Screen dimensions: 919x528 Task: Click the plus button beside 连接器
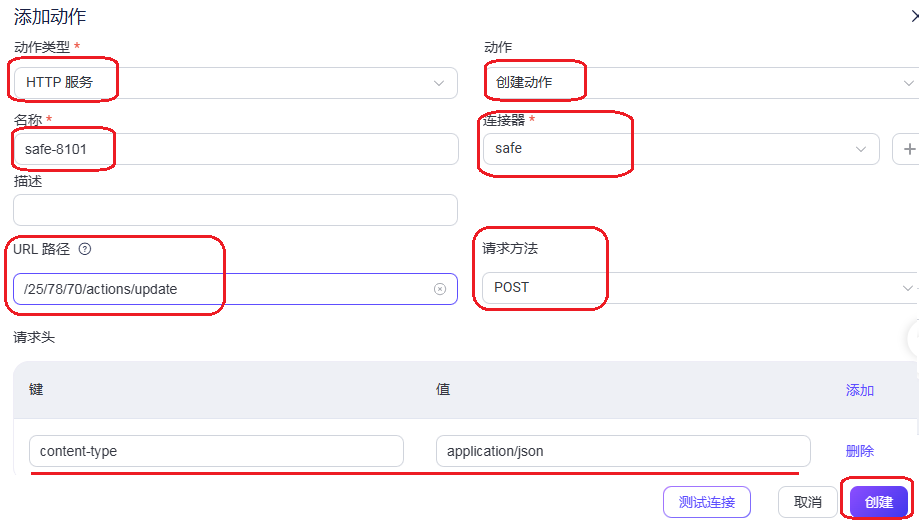point(908,149)
